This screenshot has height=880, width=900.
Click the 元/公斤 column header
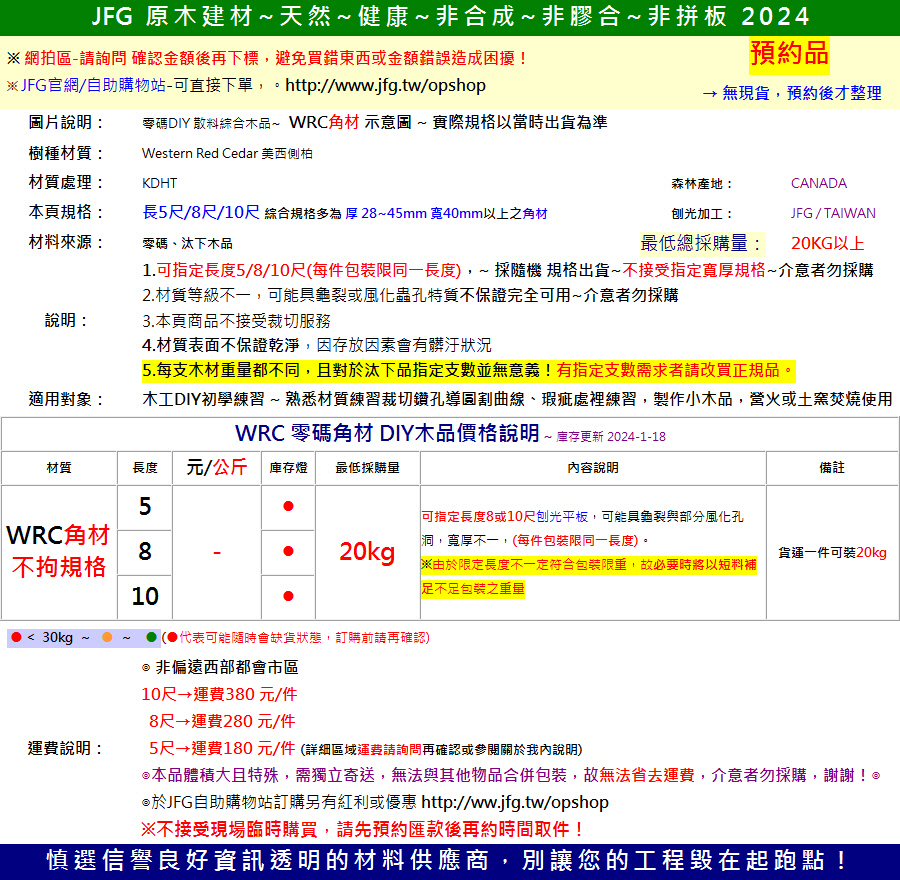click(x=216, y=467)
